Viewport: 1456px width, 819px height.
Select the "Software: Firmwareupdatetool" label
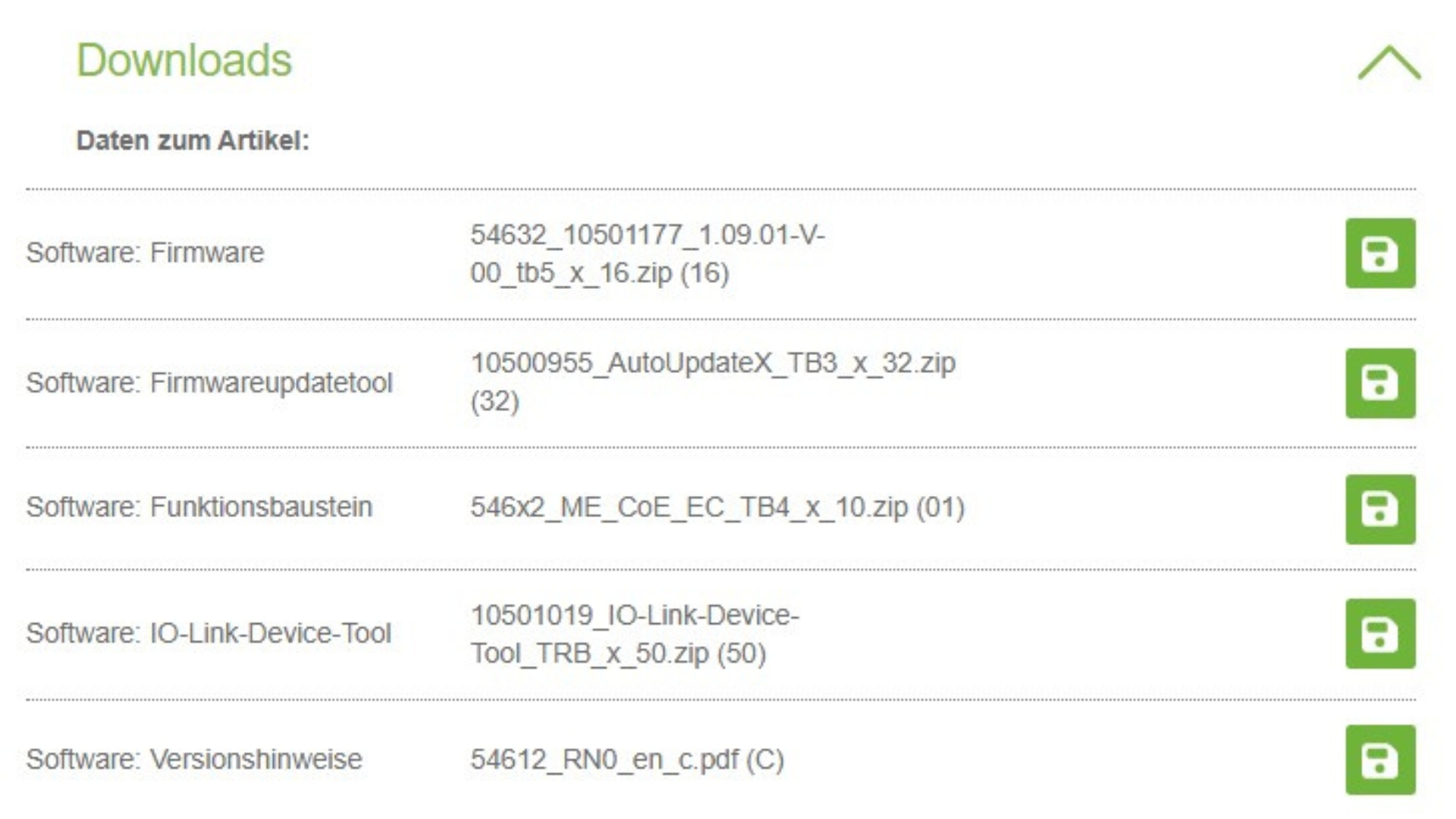coord(209,383)
